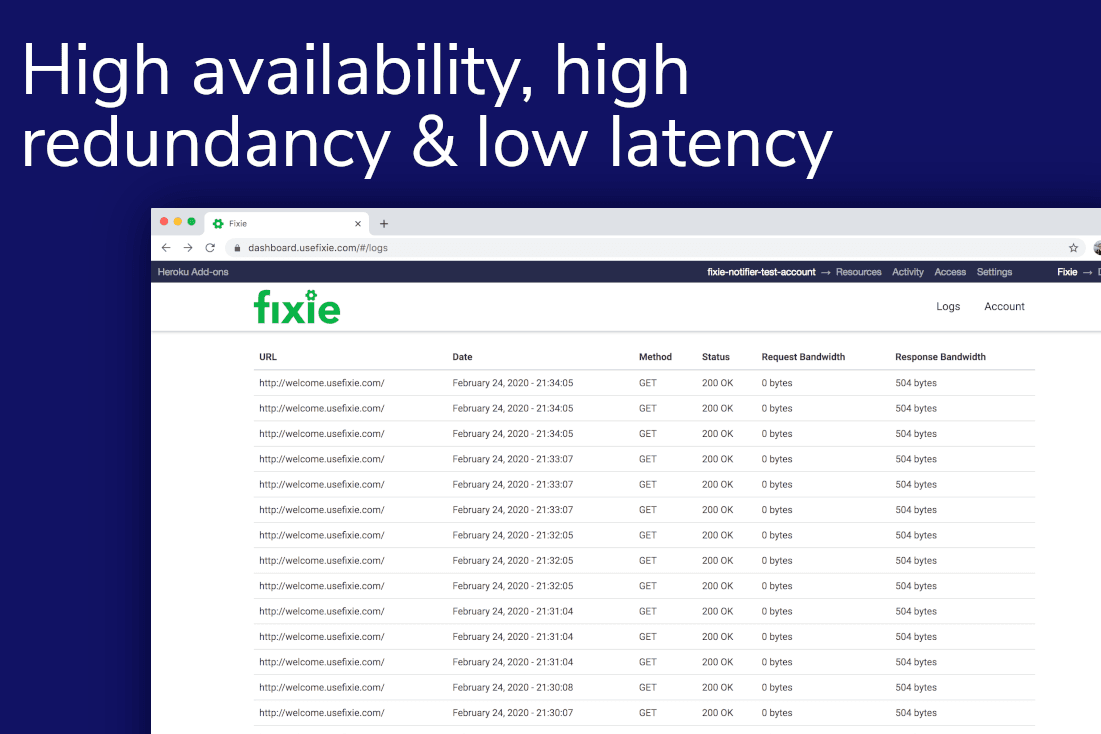Click the Response Bandwidth column header
This screenshot has width=1101, height=734.
coord(940,357)
